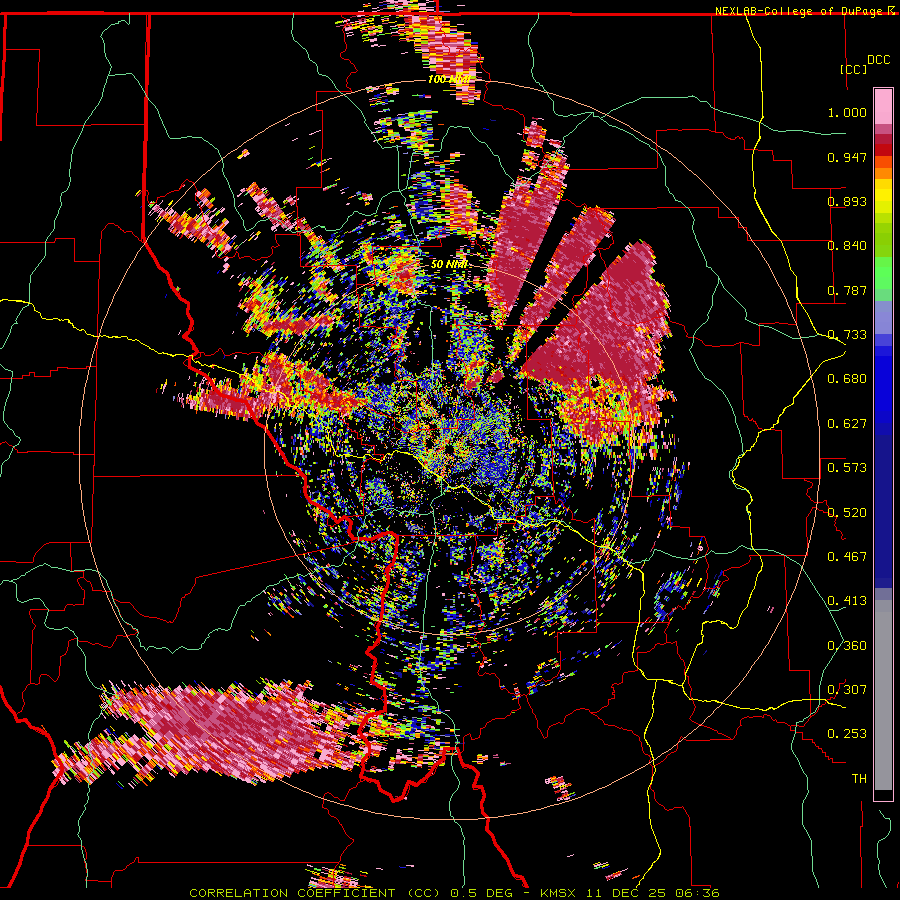900x900 pixels.
Task: Select the 0.360 color scale value
Action: click(x=847, y=646)
